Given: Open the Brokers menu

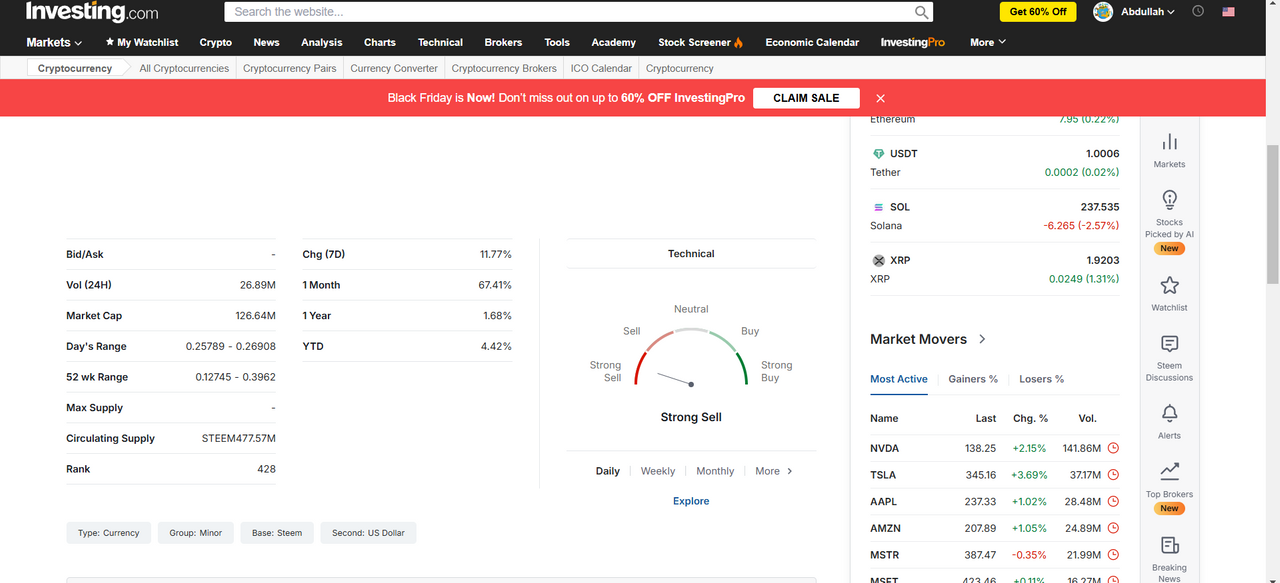Looking at the screenshot, I should coord(503,42).
